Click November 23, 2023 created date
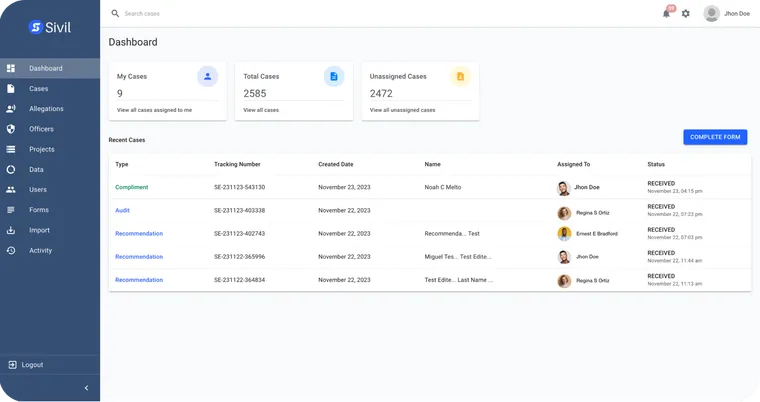760x402 pixels. [344, 187]
